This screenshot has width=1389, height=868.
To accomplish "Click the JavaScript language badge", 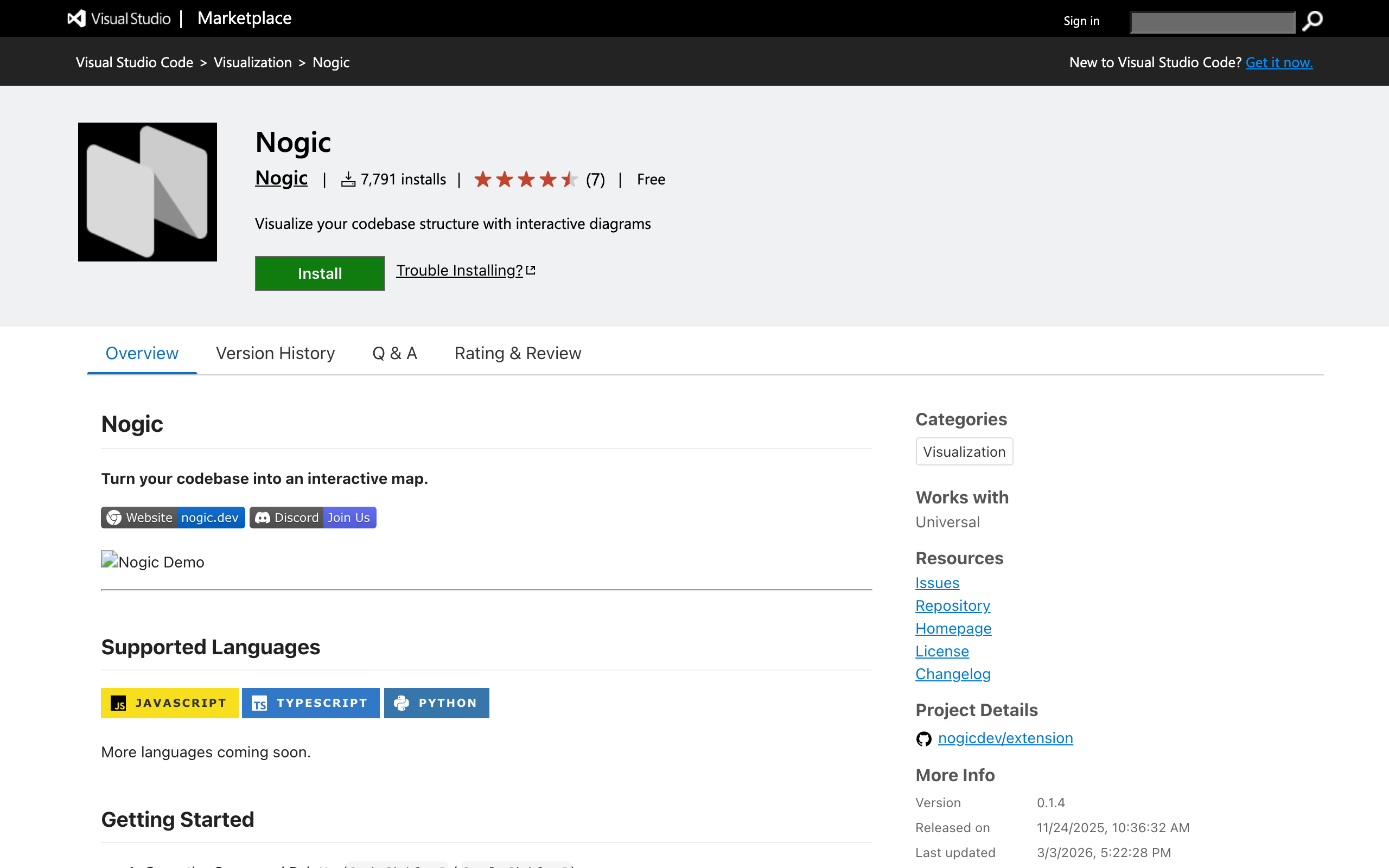I will tap(170, 703).
